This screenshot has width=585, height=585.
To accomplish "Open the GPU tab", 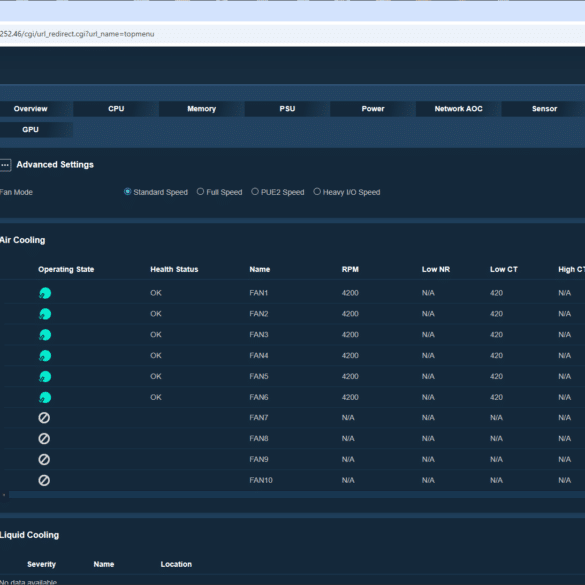I will click(x=31, y=130).
